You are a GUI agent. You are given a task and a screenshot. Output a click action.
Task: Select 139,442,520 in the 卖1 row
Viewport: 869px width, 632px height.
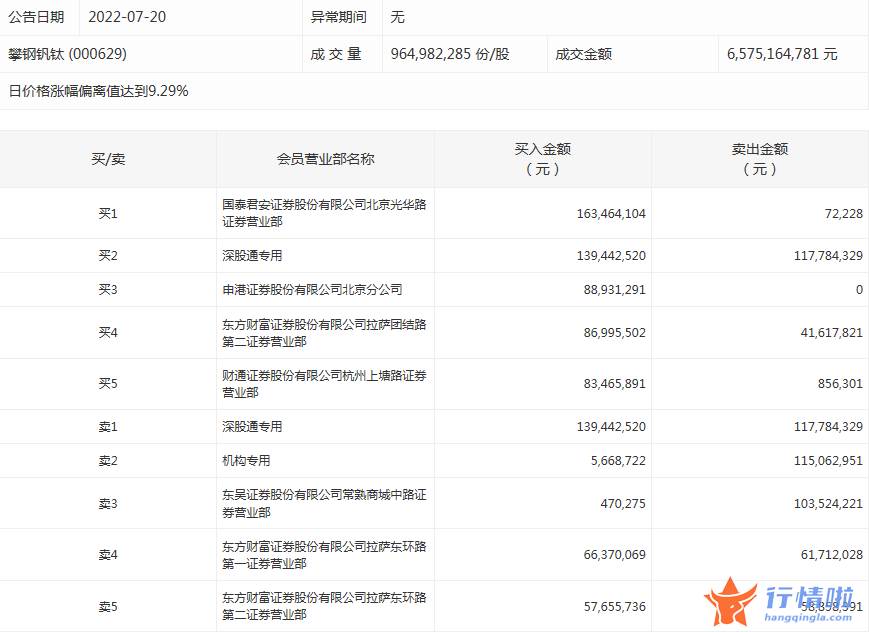point(611,426)
